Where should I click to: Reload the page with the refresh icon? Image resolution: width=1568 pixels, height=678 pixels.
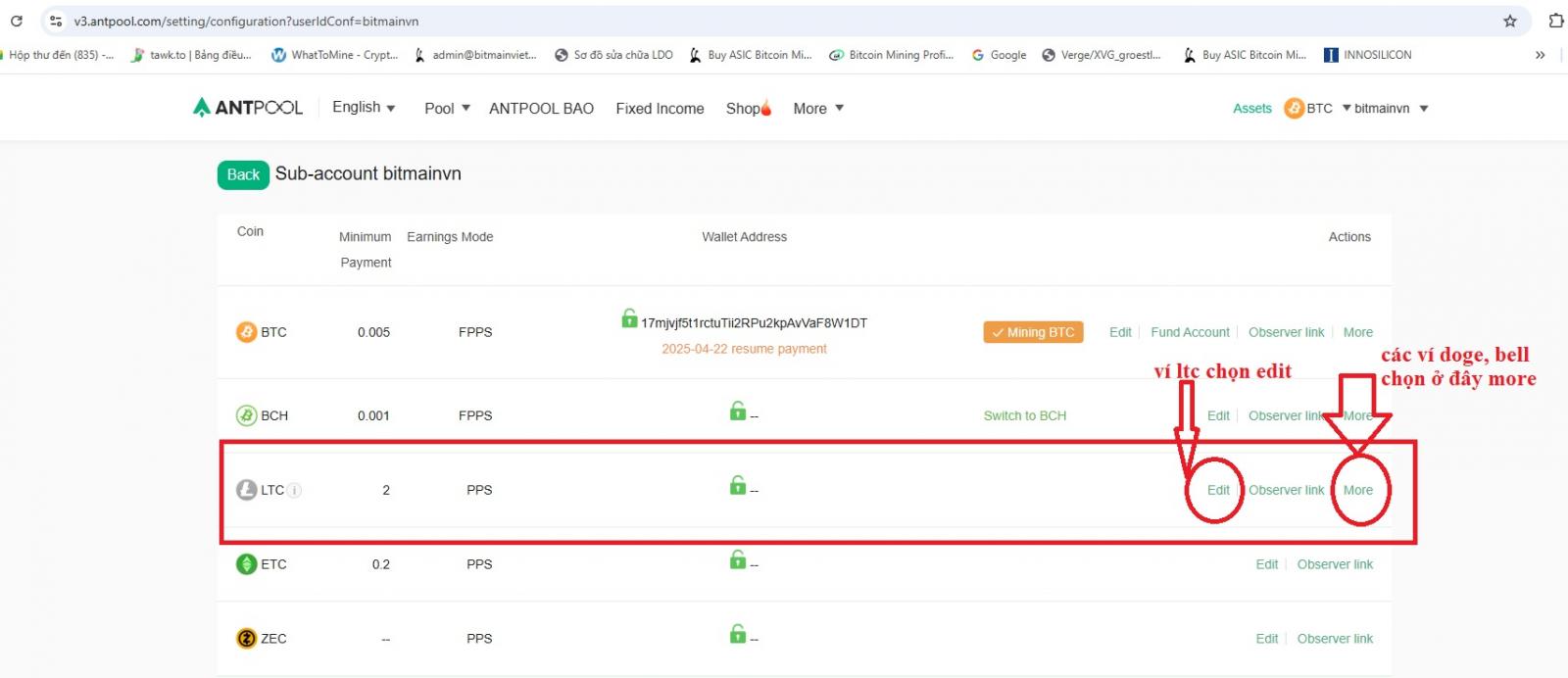tap(16, 21)
